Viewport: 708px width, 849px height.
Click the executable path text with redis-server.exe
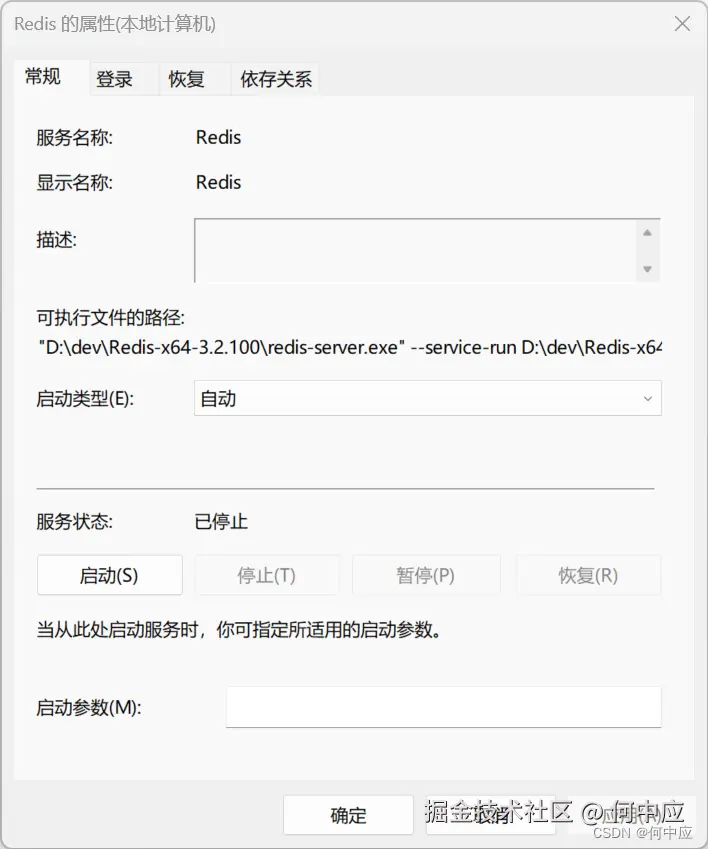pyautogui.click(x=350, y=347)
